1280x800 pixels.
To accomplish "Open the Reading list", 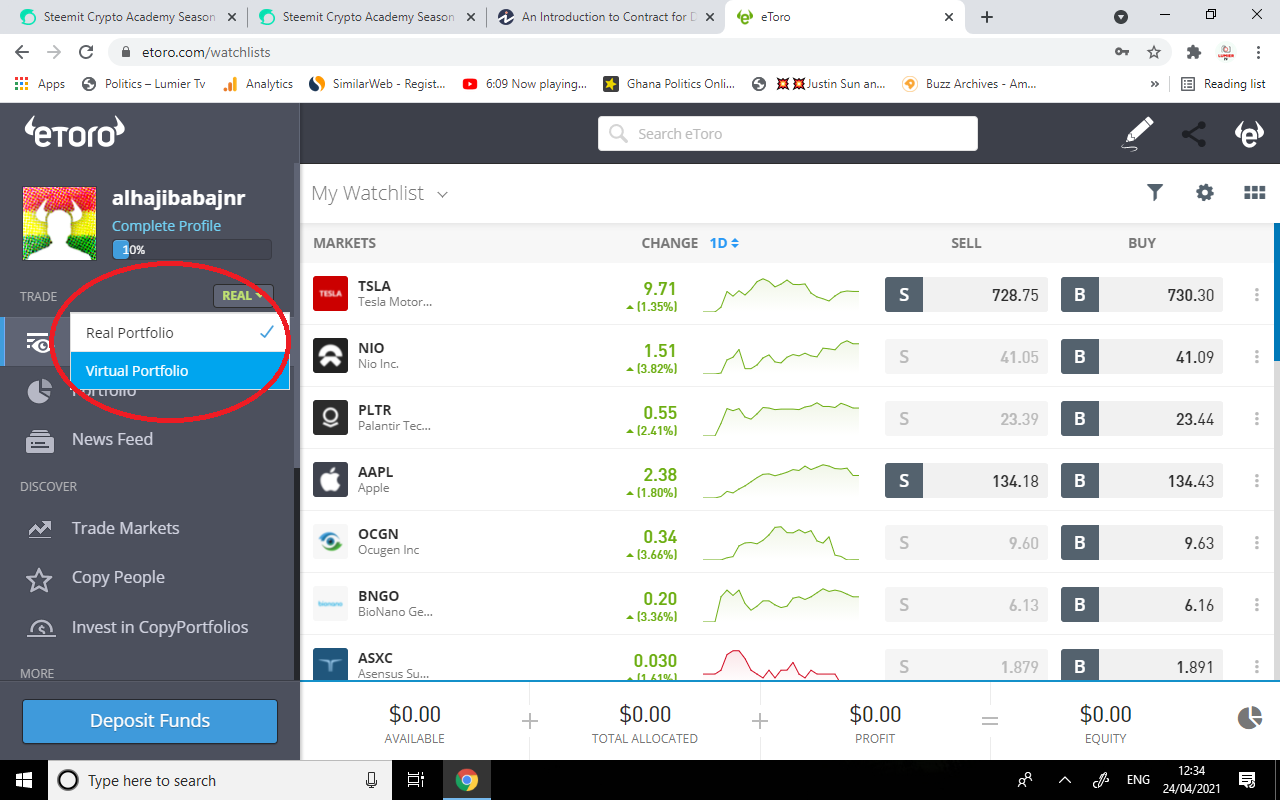I will (1223, 84).
